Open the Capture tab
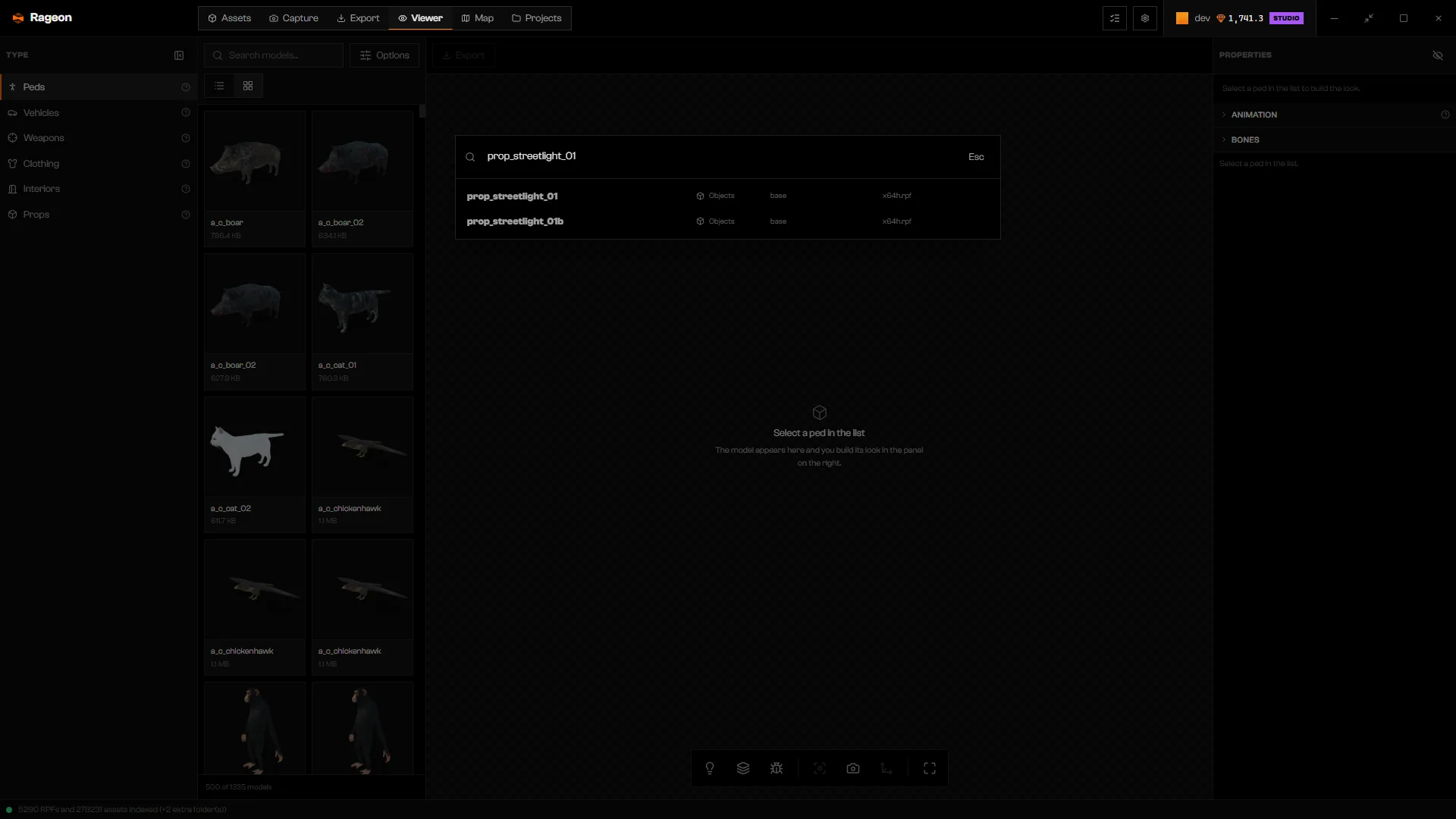This screenshot has height=819, width=1456. click(x=293, y=18)
